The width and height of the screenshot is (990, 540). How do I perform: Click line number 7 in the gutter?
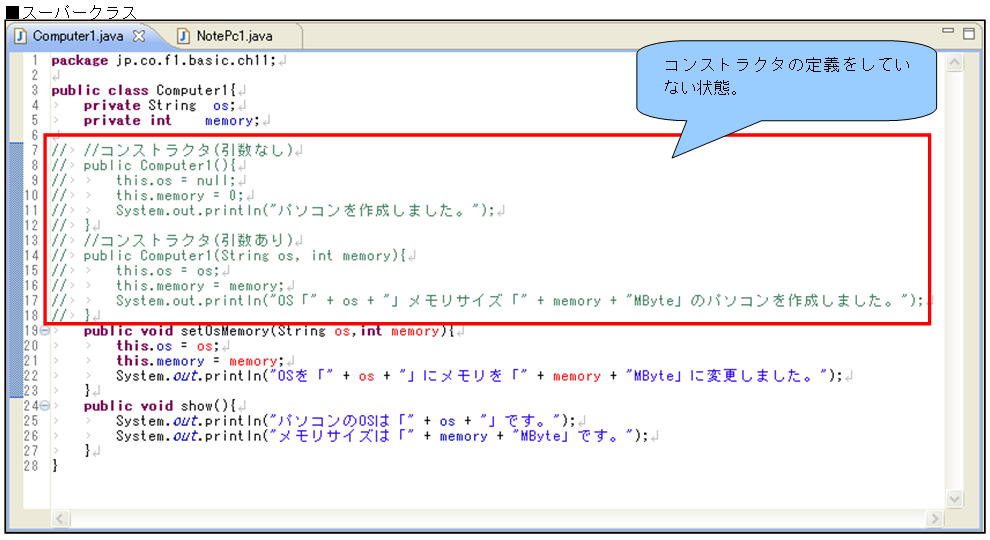(x=33, y=150)
